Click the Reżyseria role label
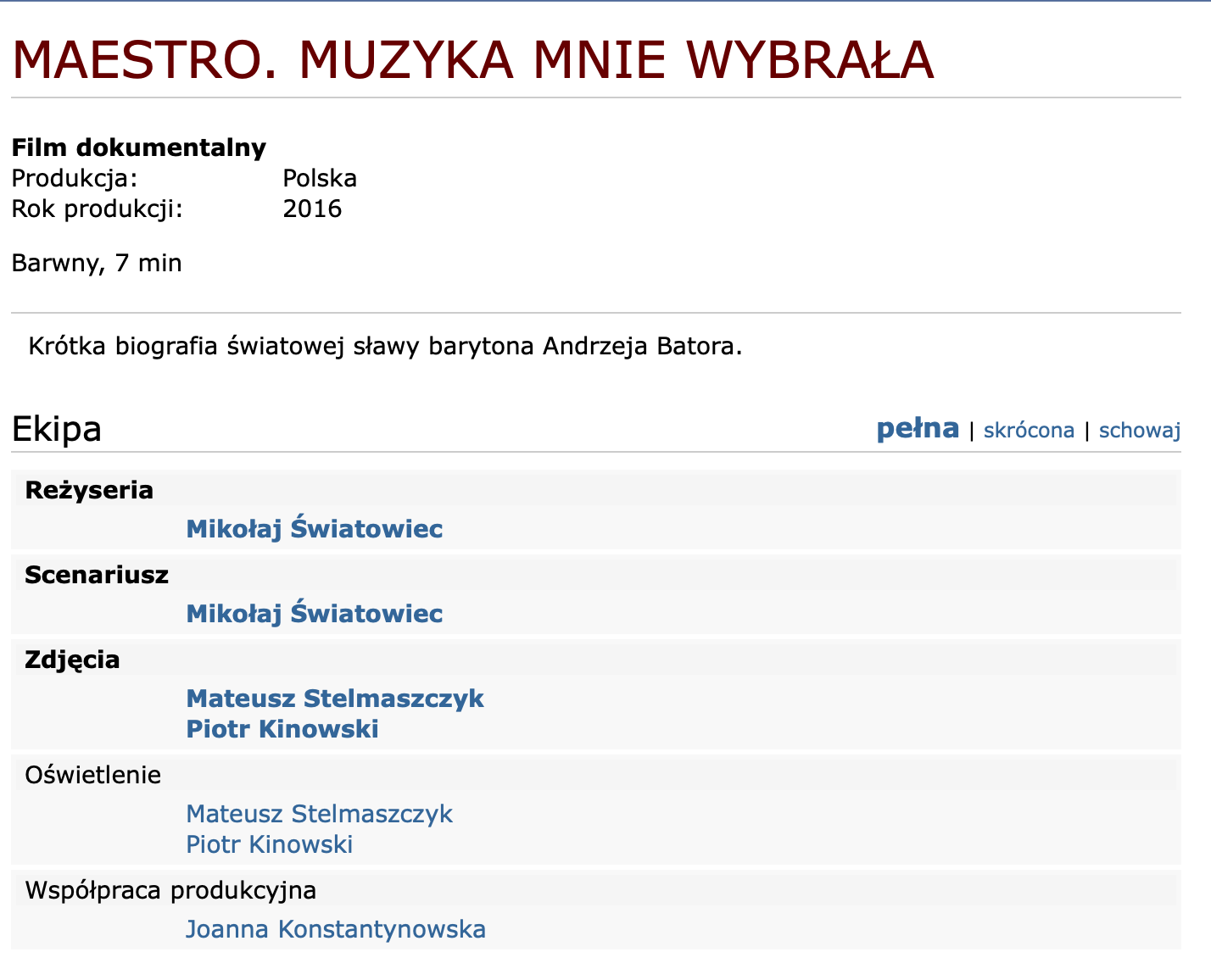 (x=89, y=490)
